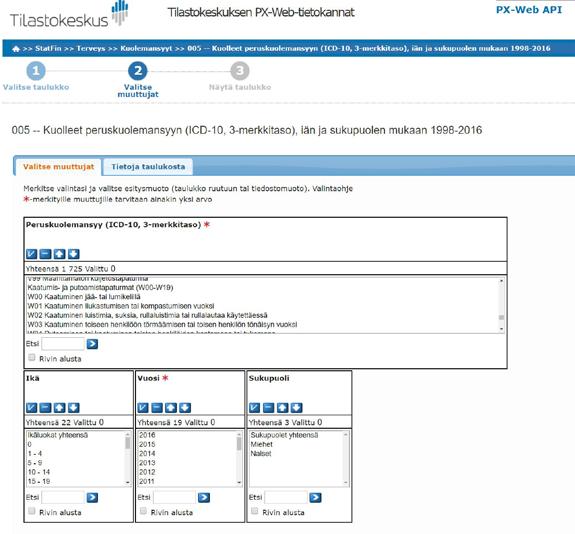Open Terveys in the breadcrumb

[91, 48]
